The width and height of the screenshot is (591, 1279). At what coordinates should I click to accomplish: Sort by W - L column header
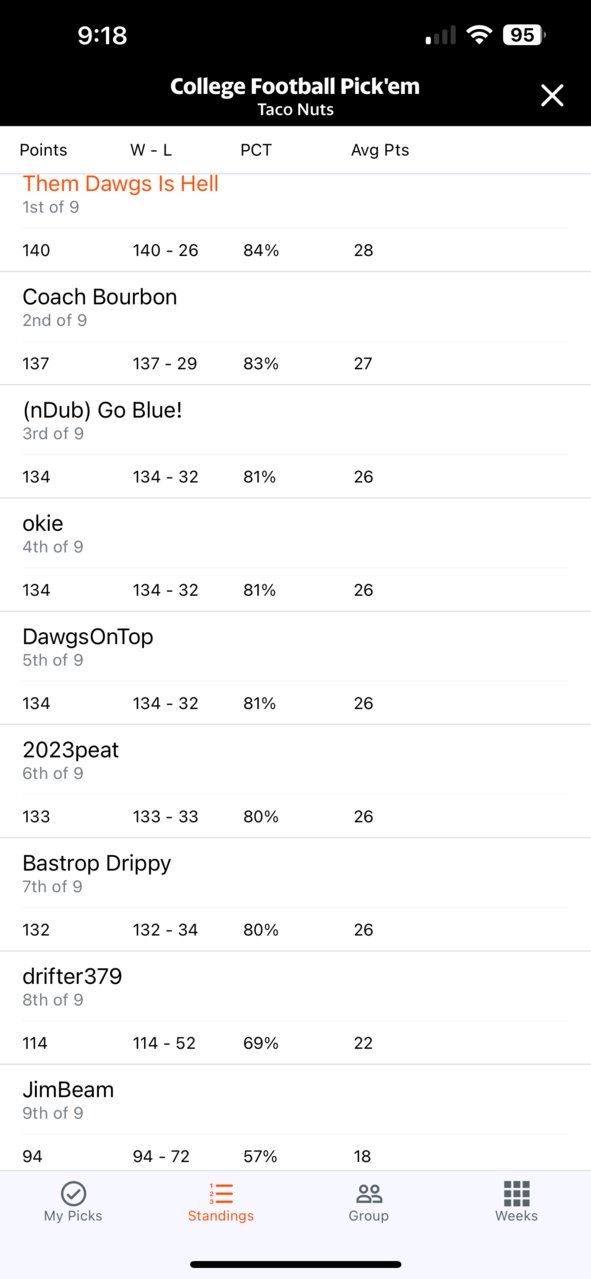151,150
